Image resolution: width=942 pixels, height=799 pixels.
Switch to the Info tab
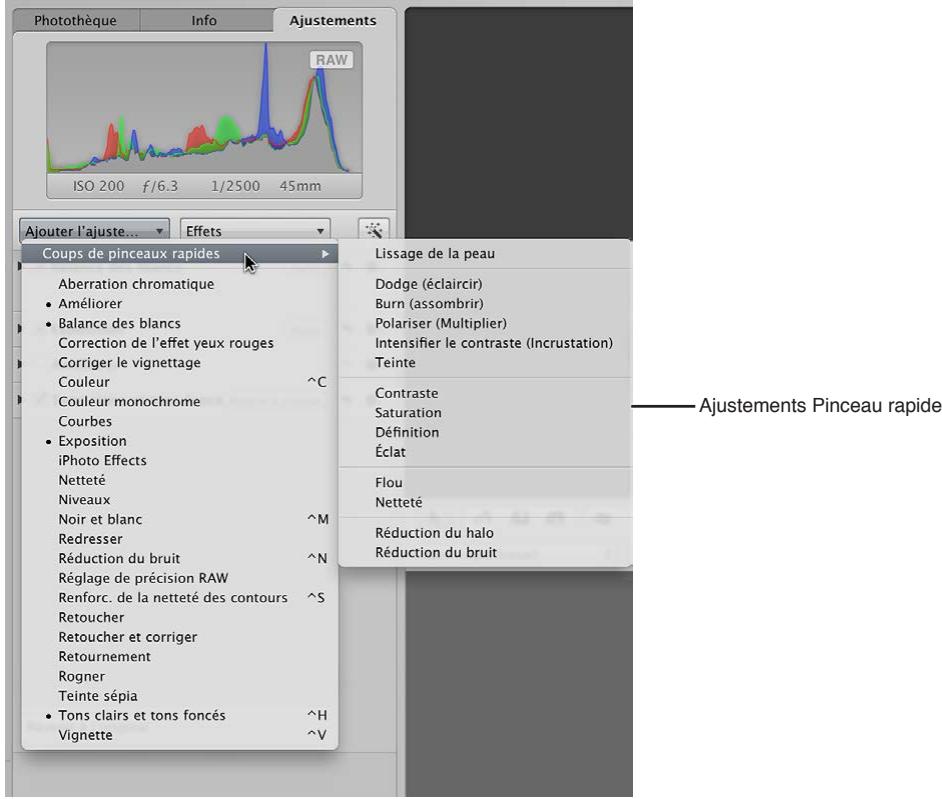coord(204,20)
